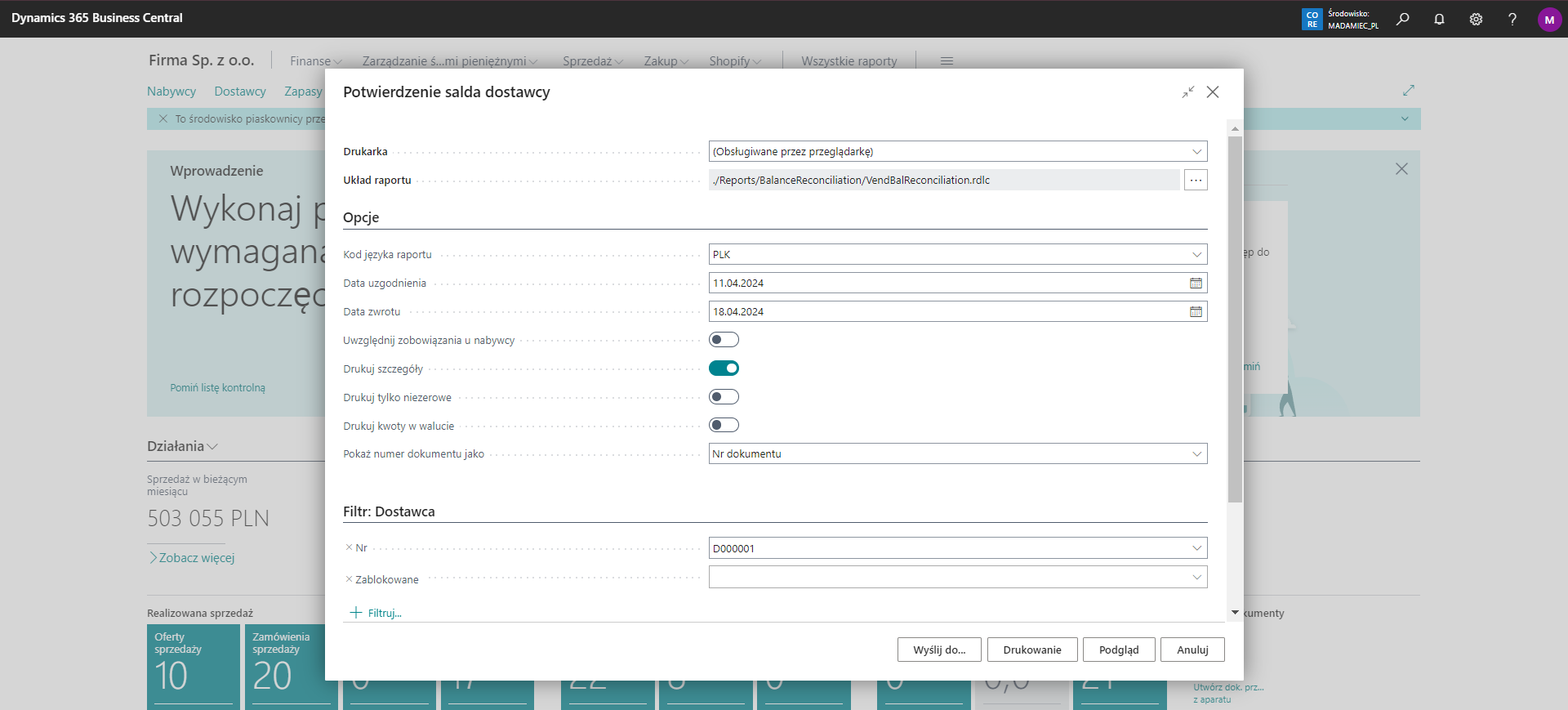Click the Dynamics 365 Business Central title
1568x710 pixels.
97,18
